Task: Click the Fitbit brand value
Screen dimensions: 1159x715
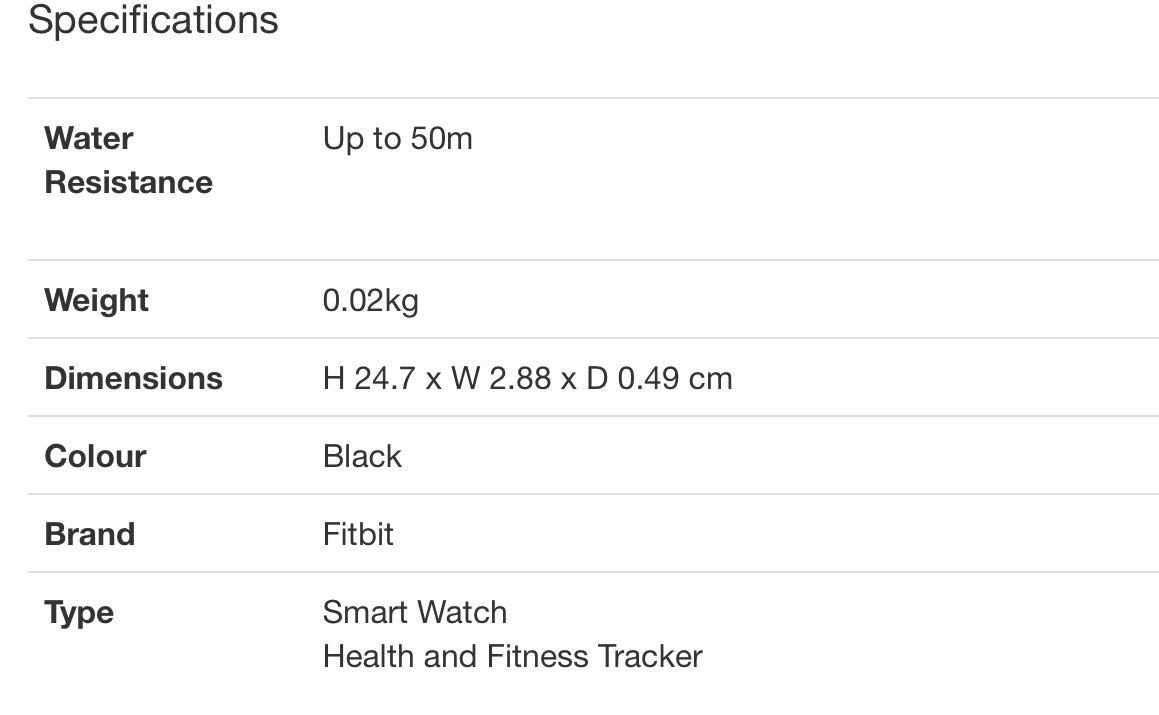Action: 358,534
